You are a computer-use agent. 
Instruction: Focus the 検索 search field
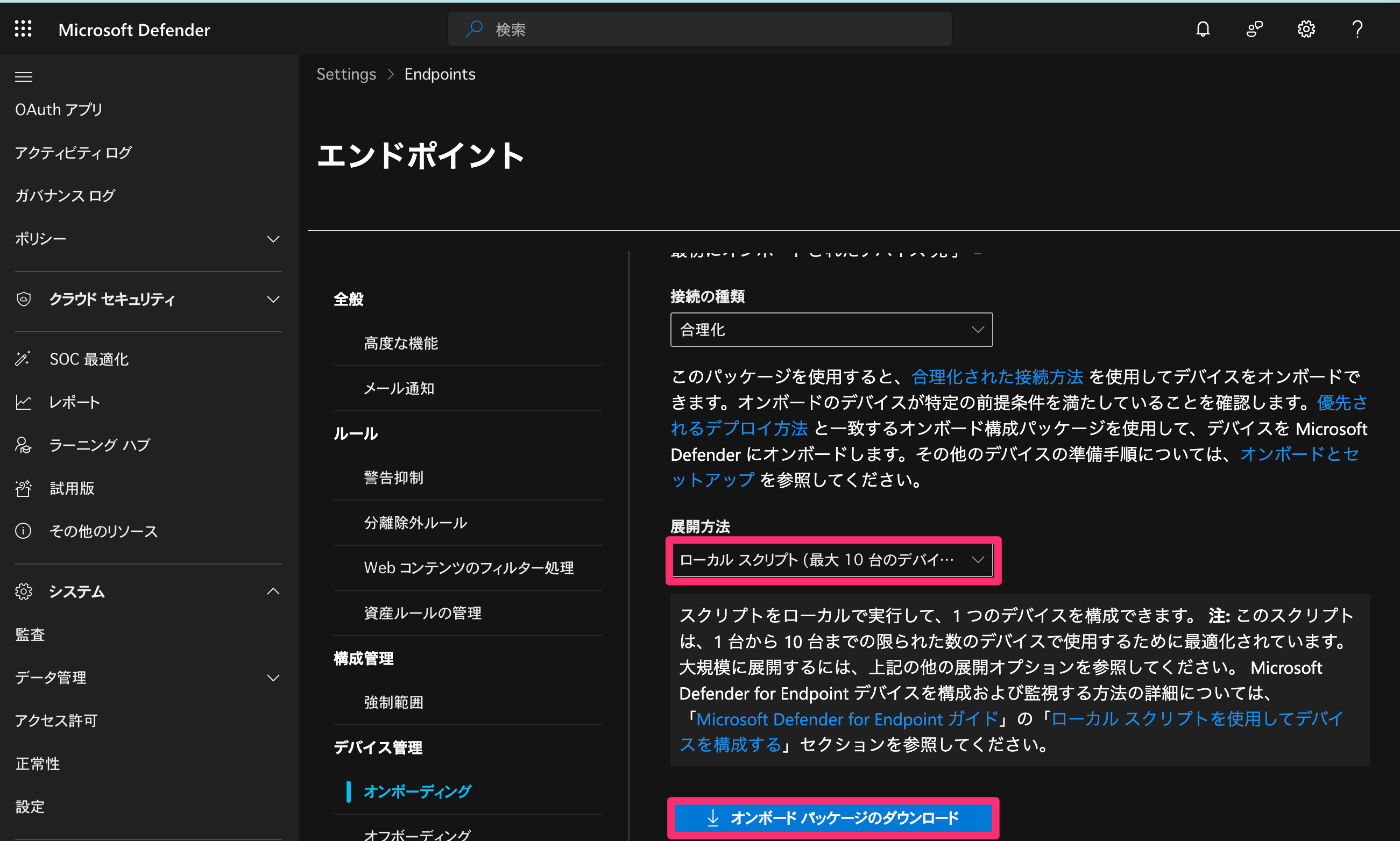pyautogui.click(x=700, y=29)
